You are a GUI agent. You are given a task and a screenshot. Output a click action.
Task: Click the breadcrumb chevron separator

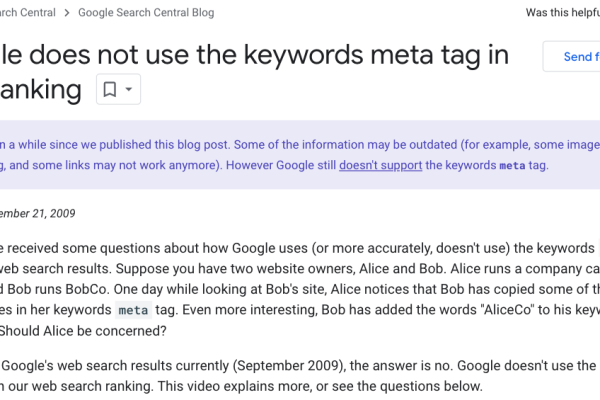pyautogui.click(x=67, y=13)
